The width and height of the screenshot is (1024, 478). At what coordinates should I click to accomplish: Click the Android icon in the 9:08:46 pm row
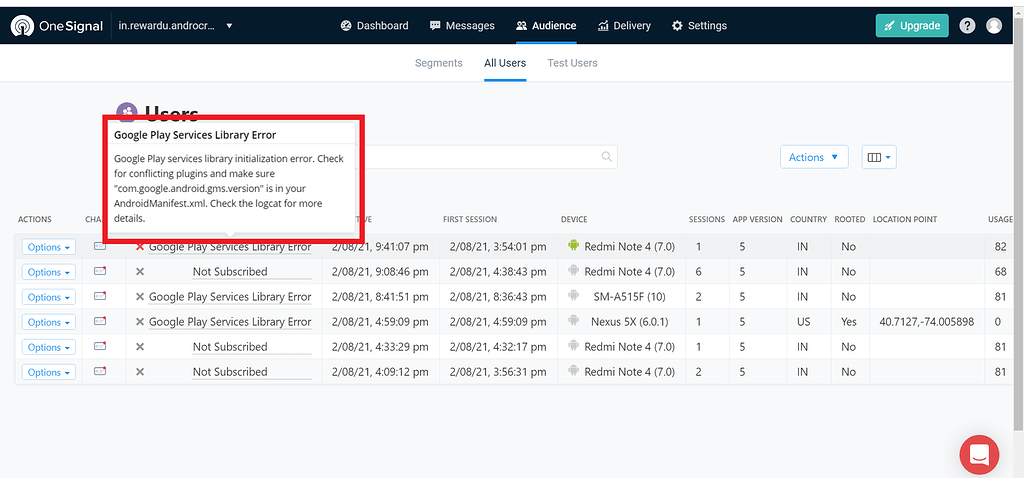(x=573, y=270)
